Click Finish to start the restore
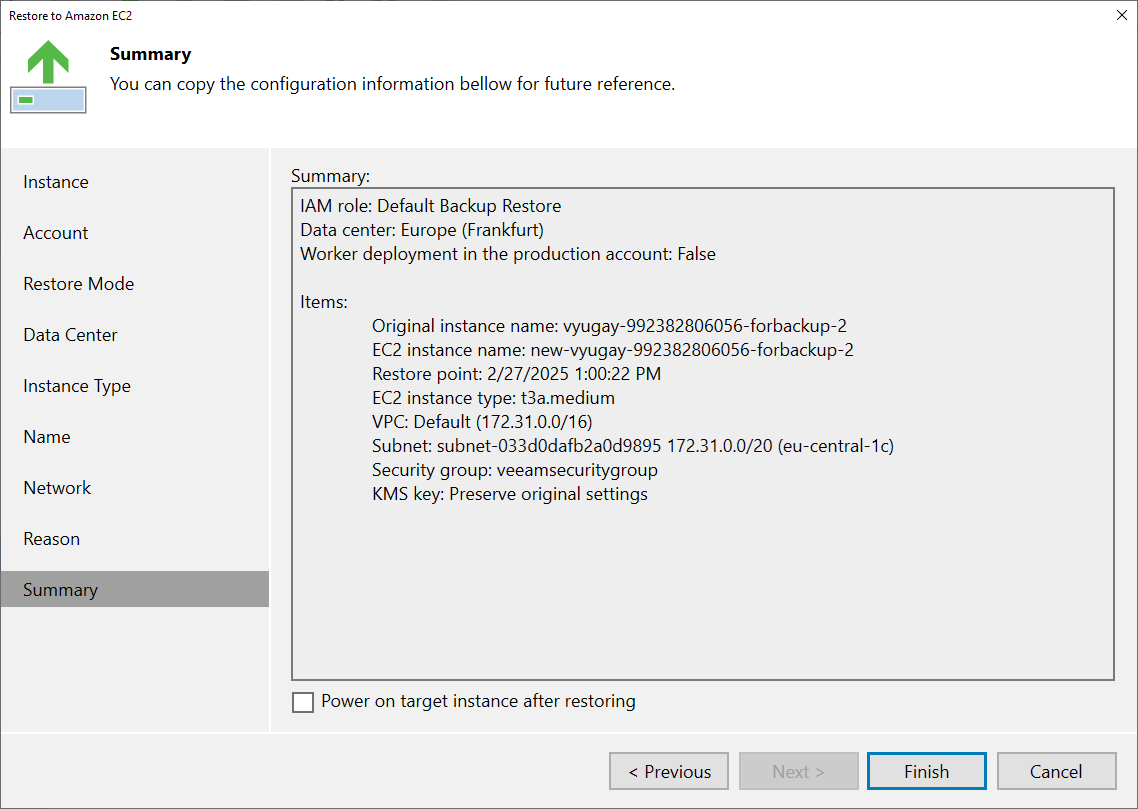Screen dimensions: 1138x809 pos(927,771)
